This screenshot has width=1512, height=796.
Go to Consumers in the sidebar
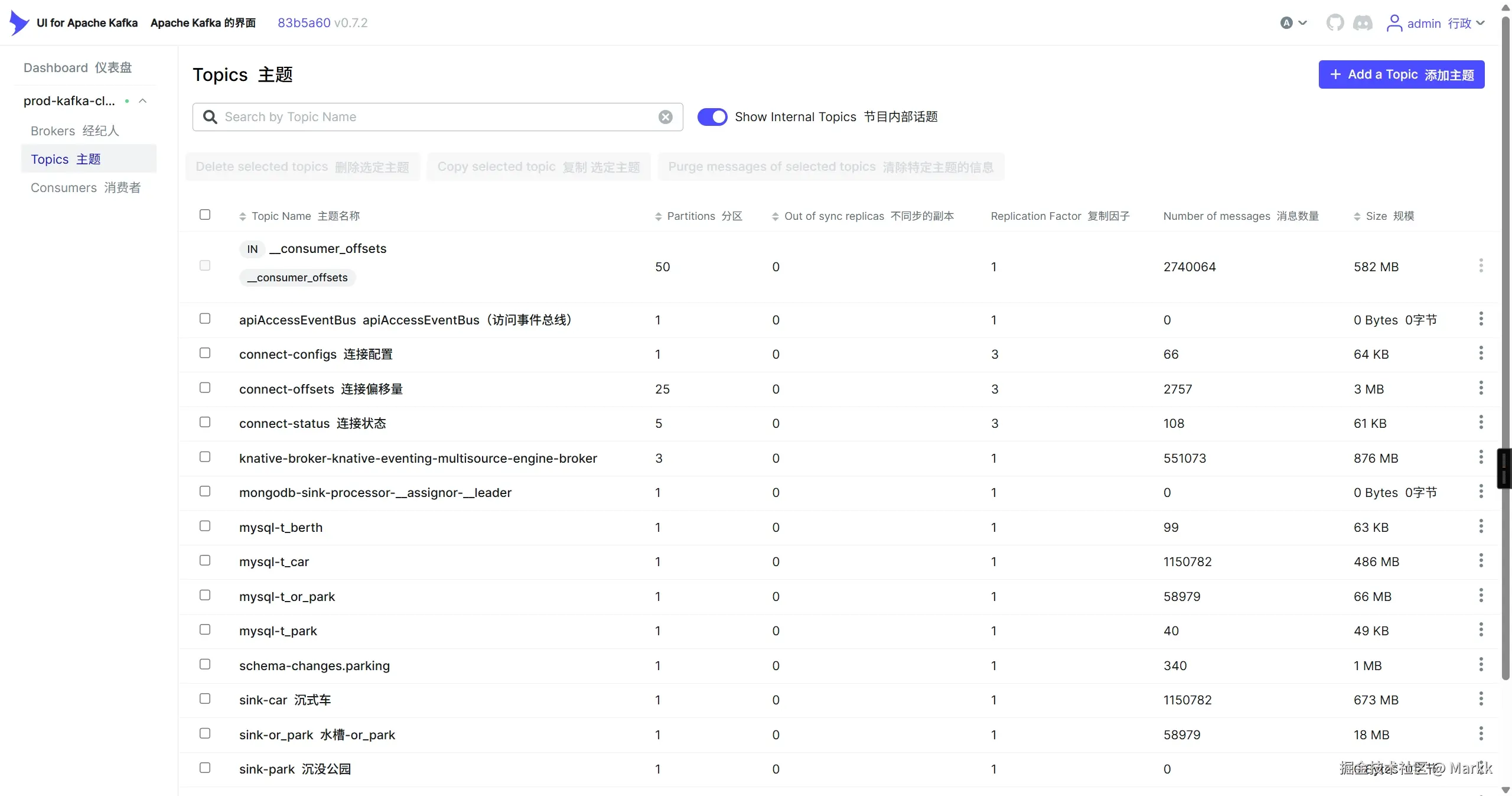pos(86,187)
